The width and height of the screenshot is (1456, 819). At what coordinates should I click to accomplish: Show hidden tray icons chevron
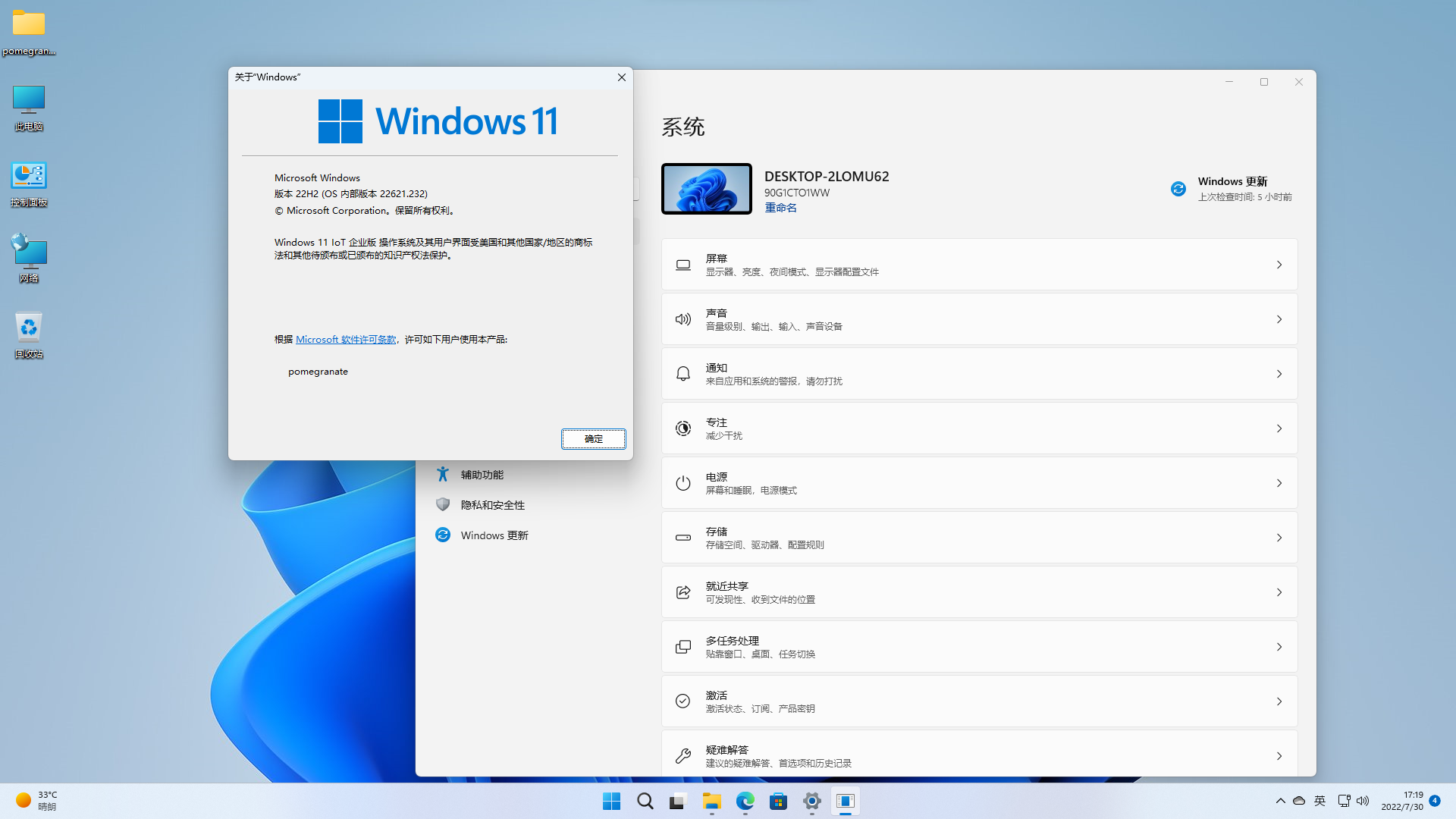pyautogui.click(x=1280, y=801)
